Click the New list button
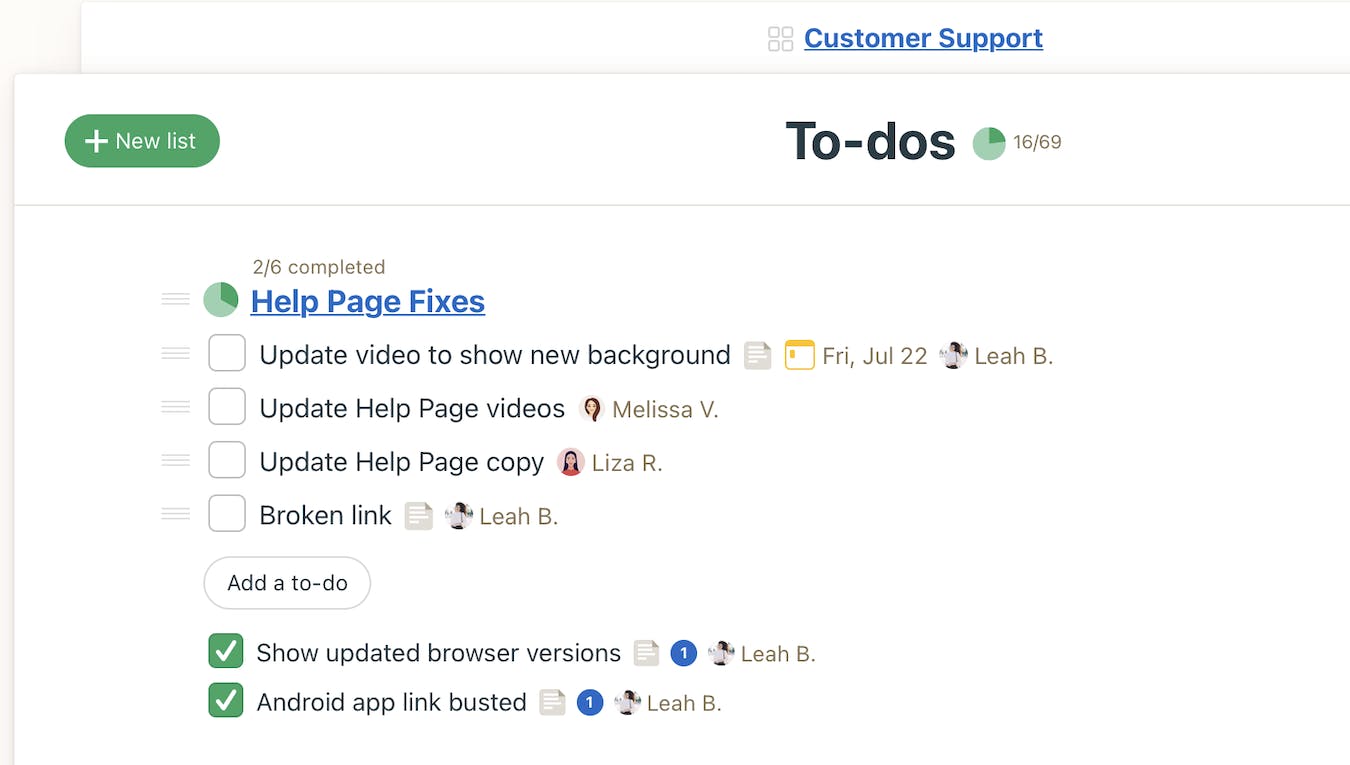The height and width of the screenshot is (765, 1350). (141, 141)
